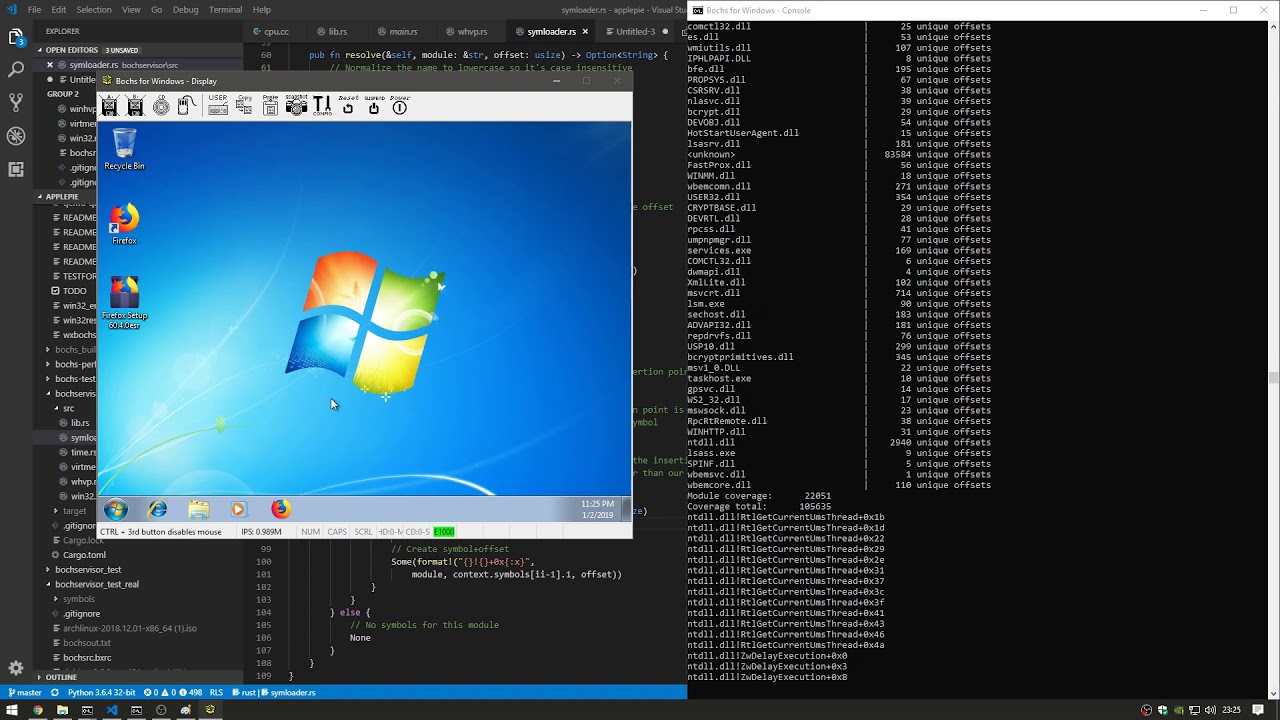Click the host Windows Start button
The width and height of the screenshot is (1280, 720).
point(12,710)
